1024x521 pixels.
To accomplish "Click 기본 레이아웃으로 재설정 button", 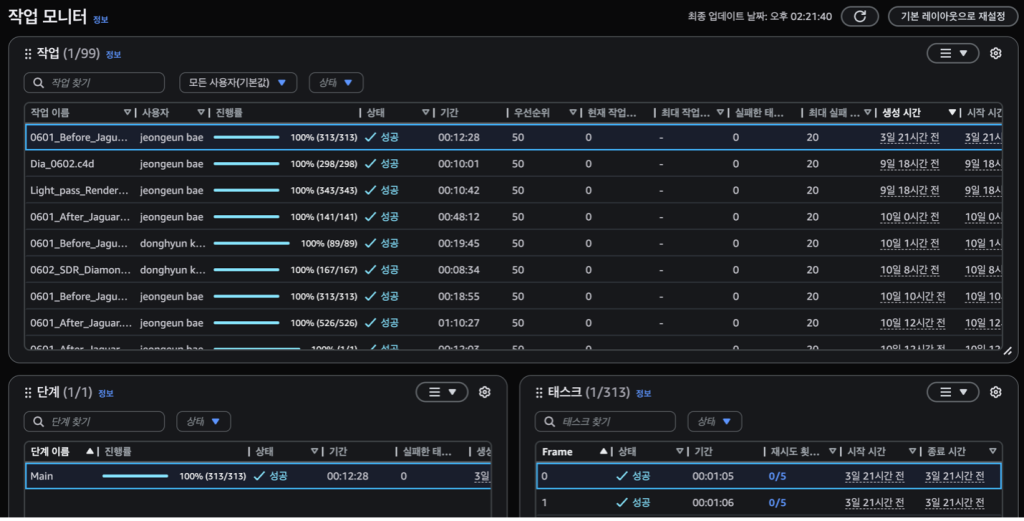I will (x=952, y=16).
